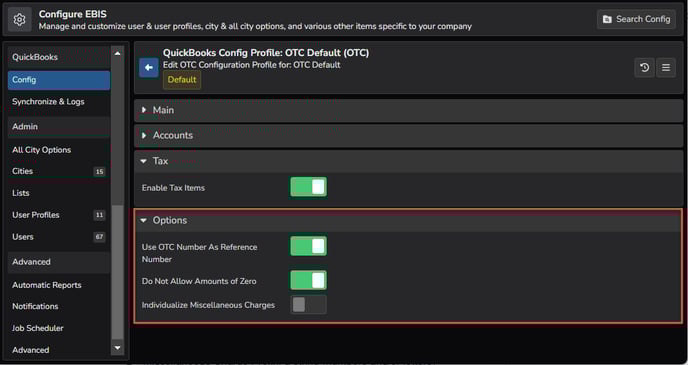Click sidebar scrollbar down arrow
688x365 pixels.
tap(118, 348)
